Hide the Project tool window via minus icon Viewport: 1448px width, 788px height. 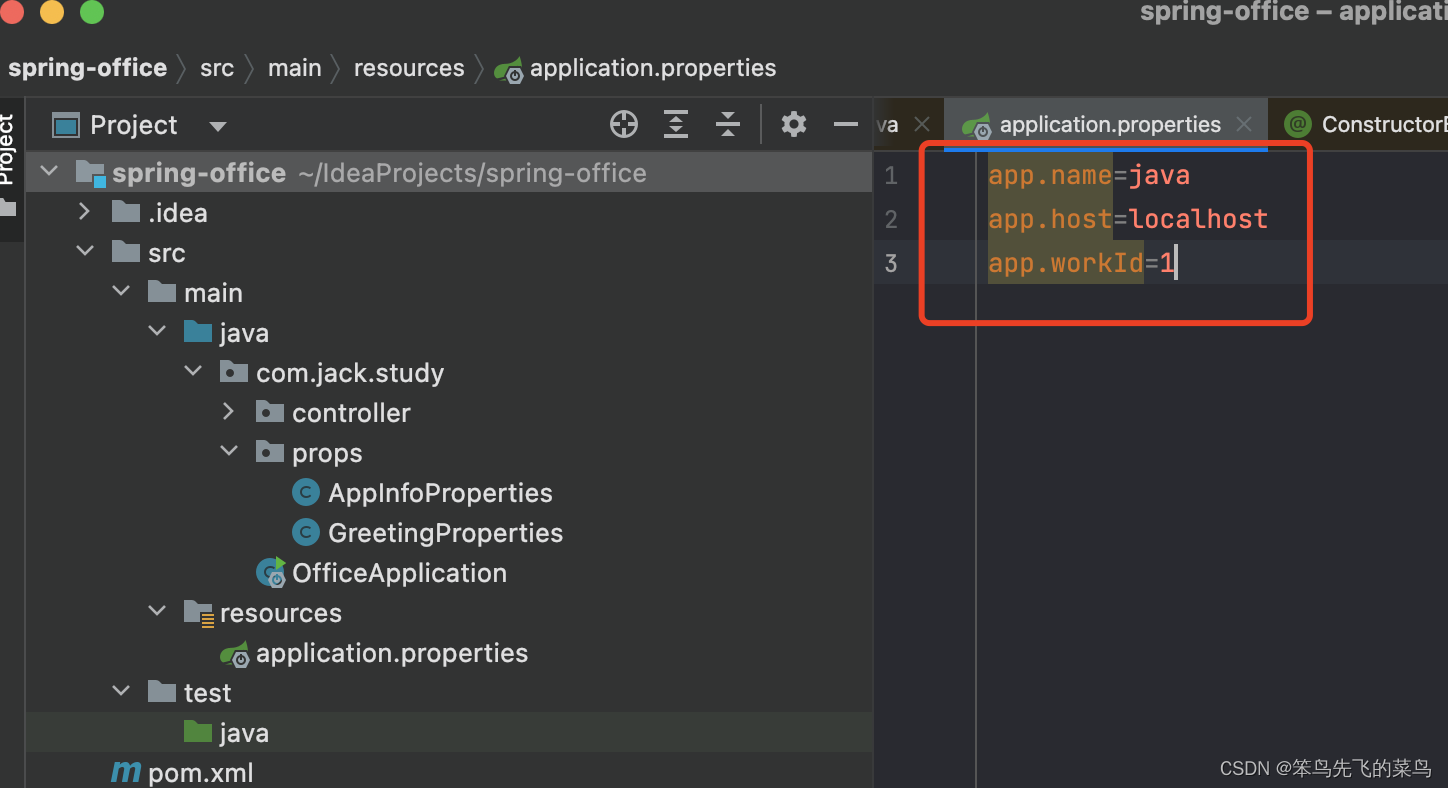point(845,124)
